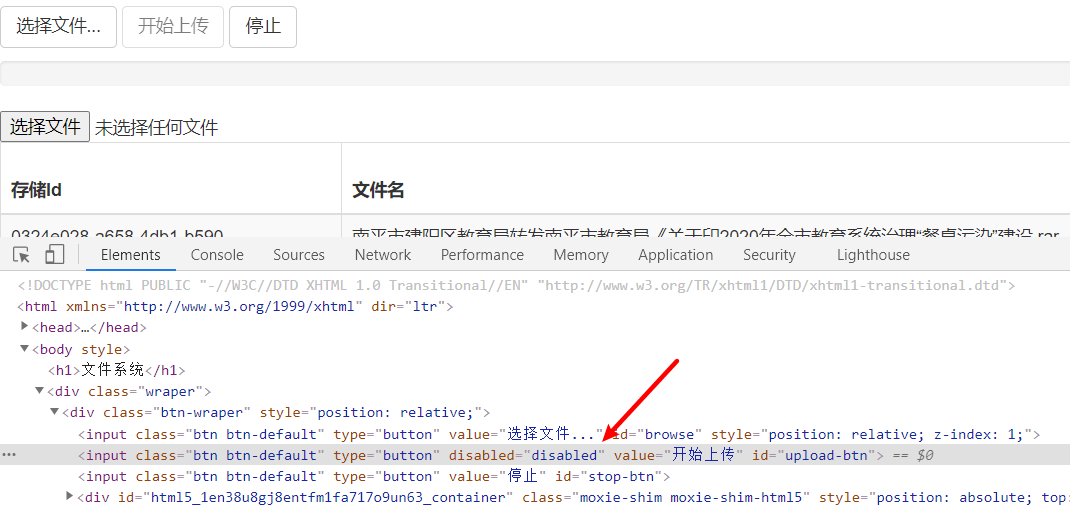Open the Sources tab

click(299, 255)
